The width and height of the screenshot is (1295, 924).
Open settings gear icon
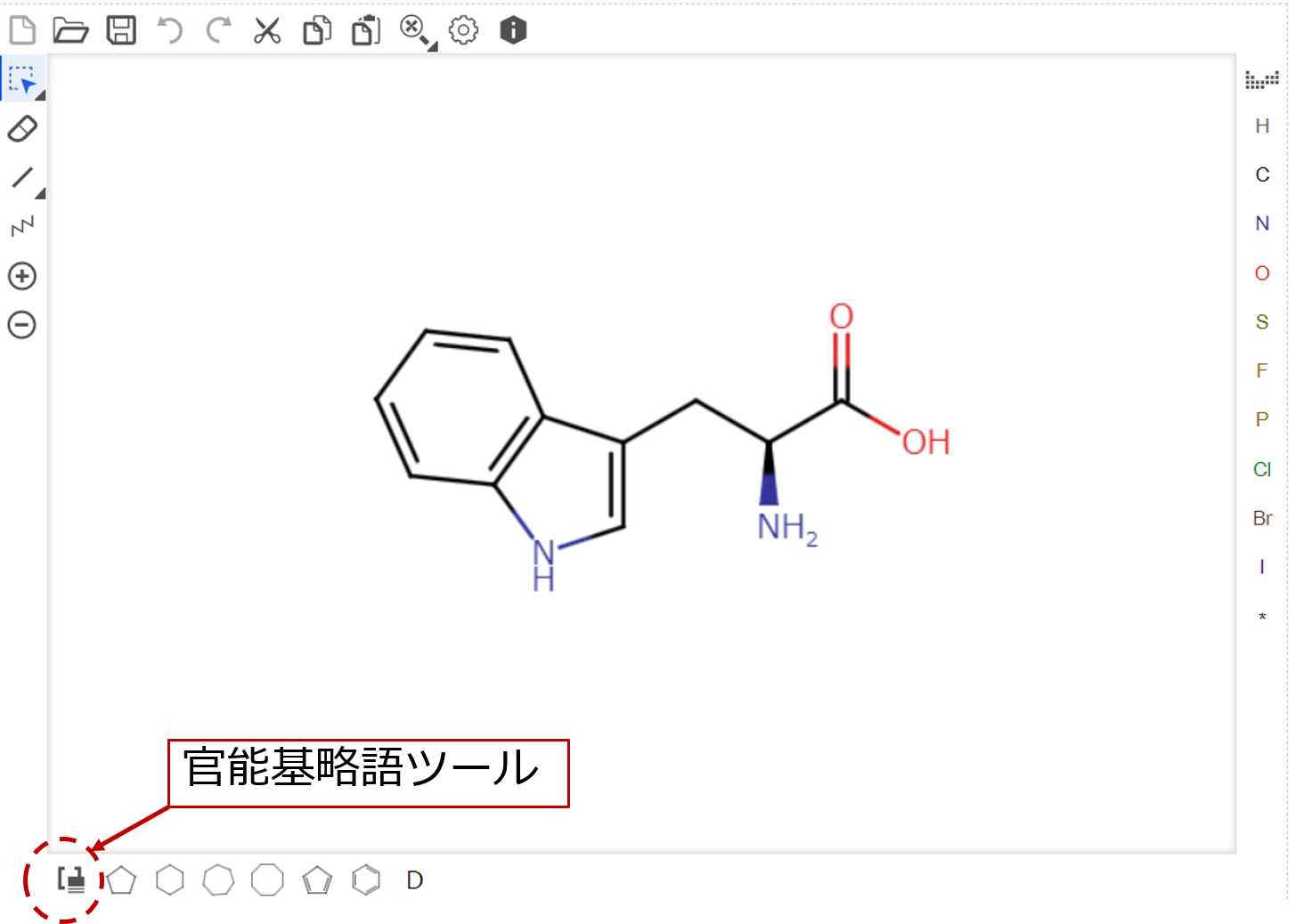click(x=463, y=30)
